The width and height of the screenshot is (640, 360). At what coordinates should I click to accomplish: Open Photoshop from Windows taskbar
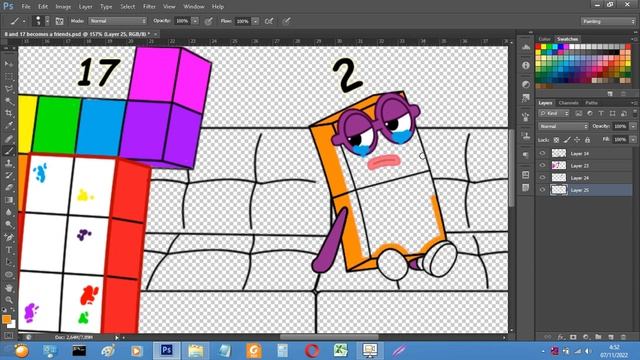(167, 351)
